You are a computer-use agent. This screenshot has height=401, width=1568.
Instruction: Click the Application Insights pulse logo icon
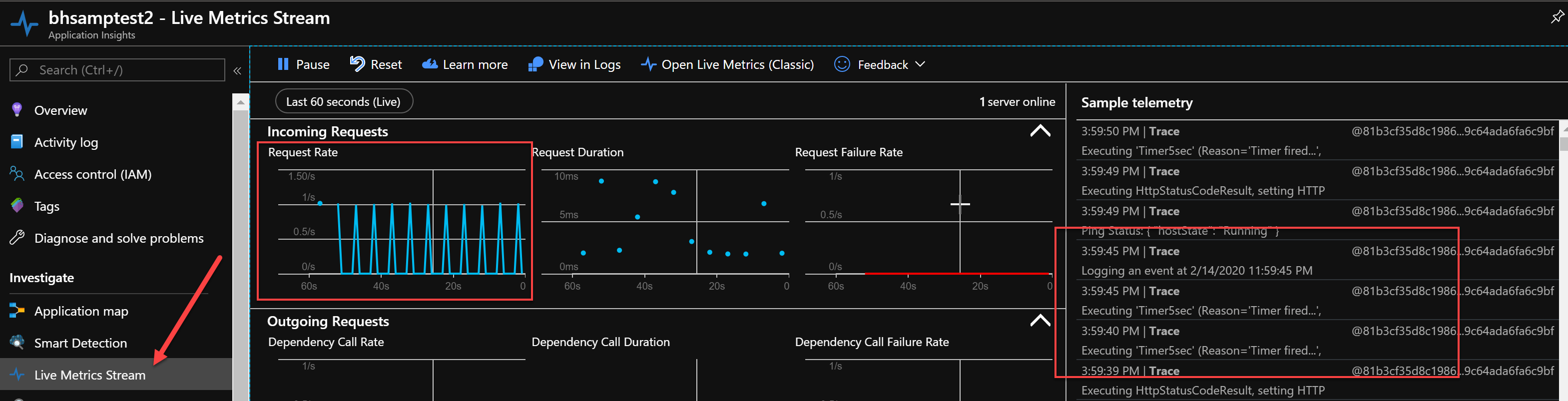(x=24, y=24)
